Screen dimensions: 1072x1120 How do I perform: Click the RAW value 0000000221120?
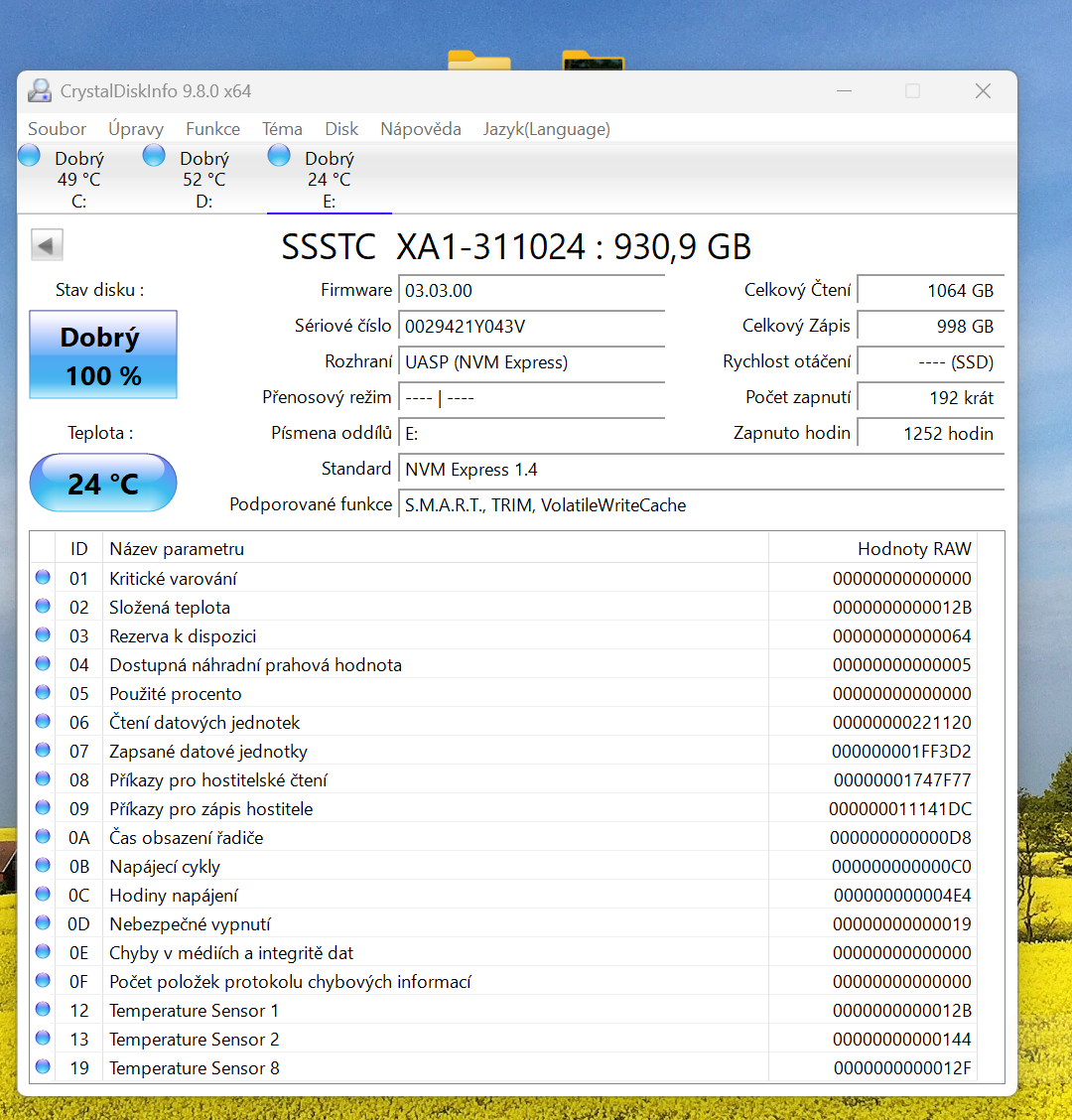pyautogui.click(x=902, y=722)
